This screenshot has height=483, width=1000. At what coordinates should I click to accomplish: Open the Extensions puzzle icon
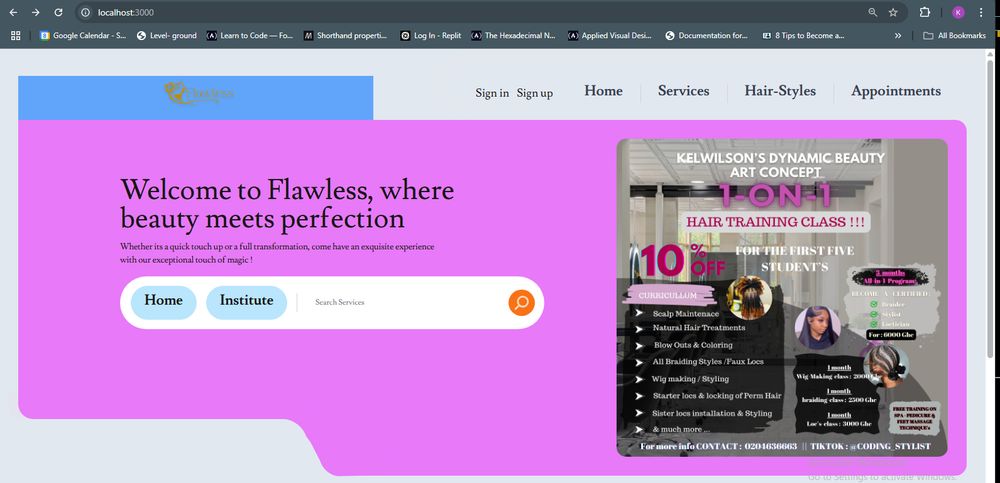click(925, 12)
